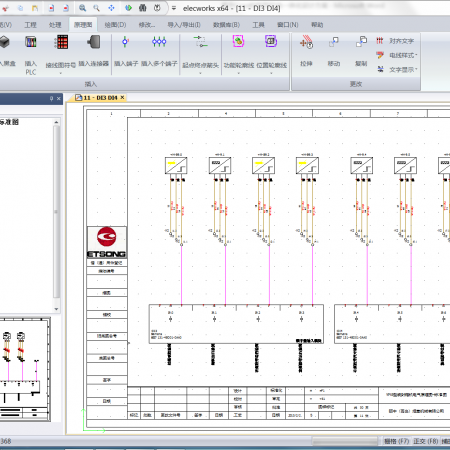Click the side panel scrollbar up arrow
This screenshot has height=450, width=450.
coord(56,122)
